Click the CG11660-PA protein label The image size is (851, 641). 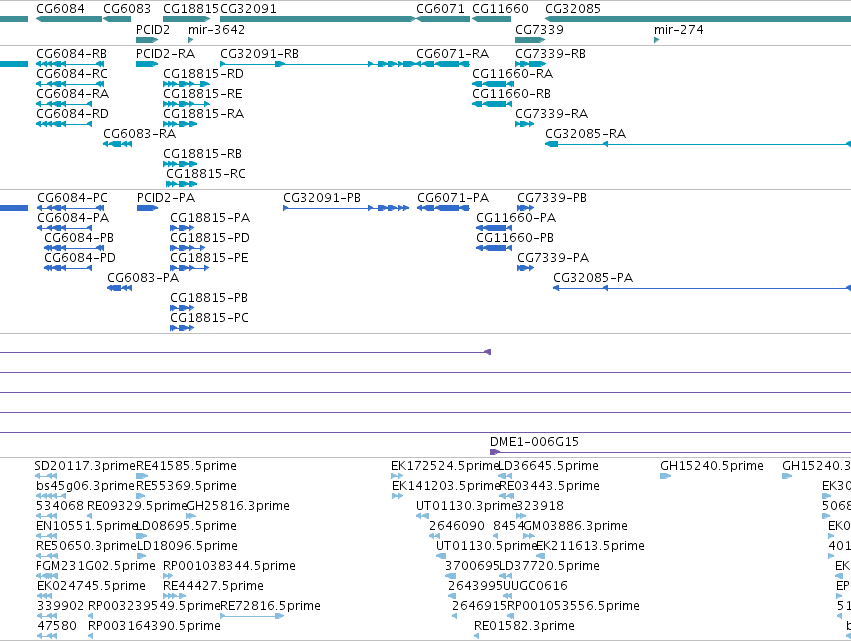[516, 218]
